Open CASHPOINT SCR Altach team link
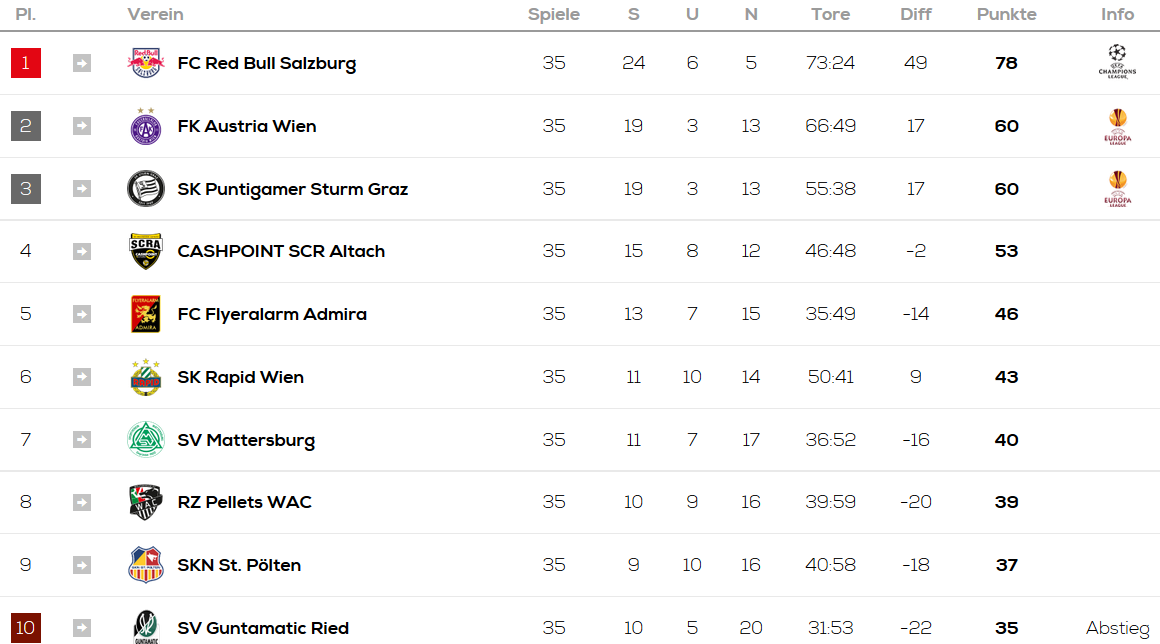Image resolution: width=1160 pixels, height=644 pixels. click(281, 251)
